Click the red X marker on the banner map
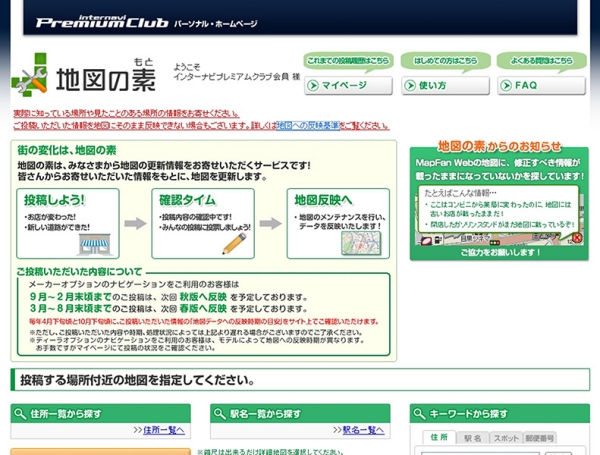The width and height of the screenshot is (600, 455). 577,238
